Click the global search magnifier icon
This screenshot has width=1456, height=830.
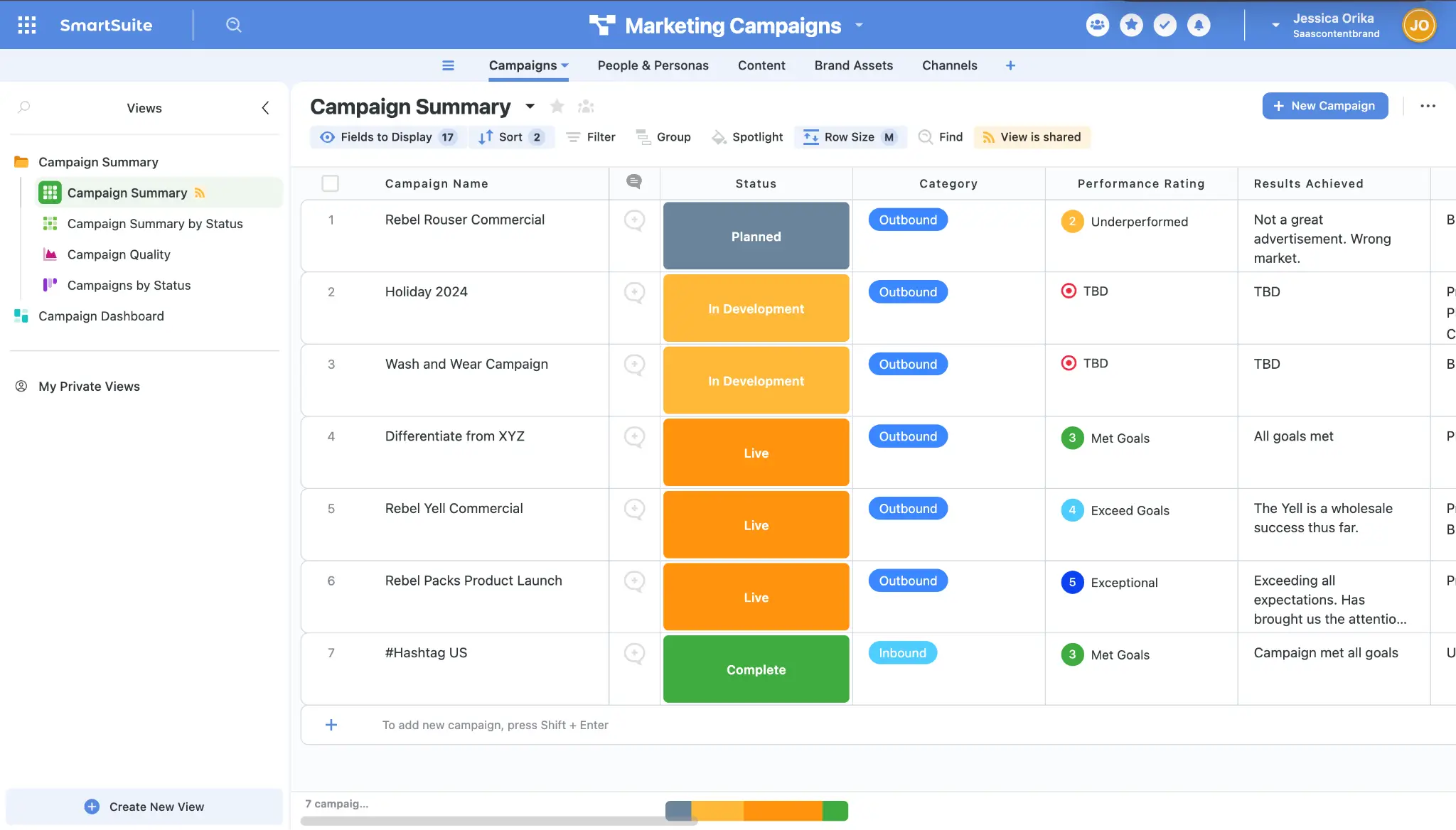233,25
